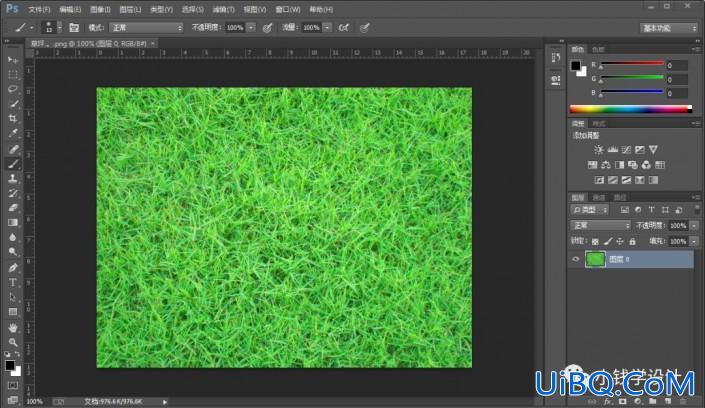
Task: Enable airbrush mode in options bar
Action: pyautogui.click(x=344, y=28)
